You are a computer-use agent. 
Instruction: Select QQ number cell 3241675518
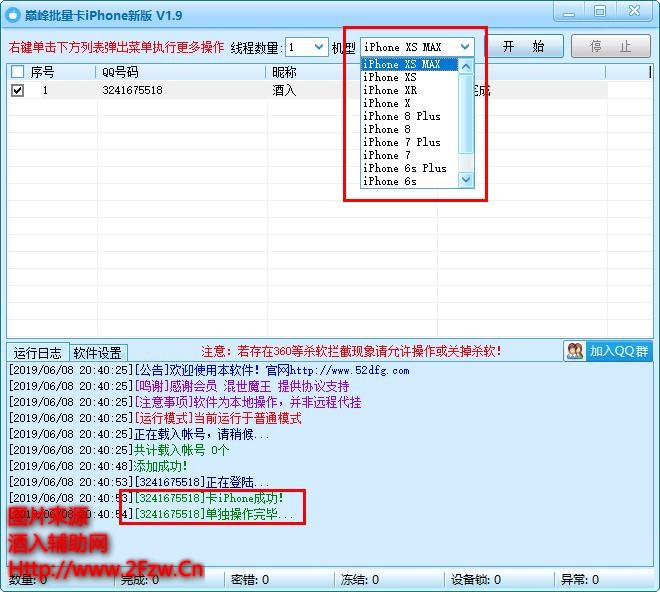pyautogui.click(x=132, y=91)
